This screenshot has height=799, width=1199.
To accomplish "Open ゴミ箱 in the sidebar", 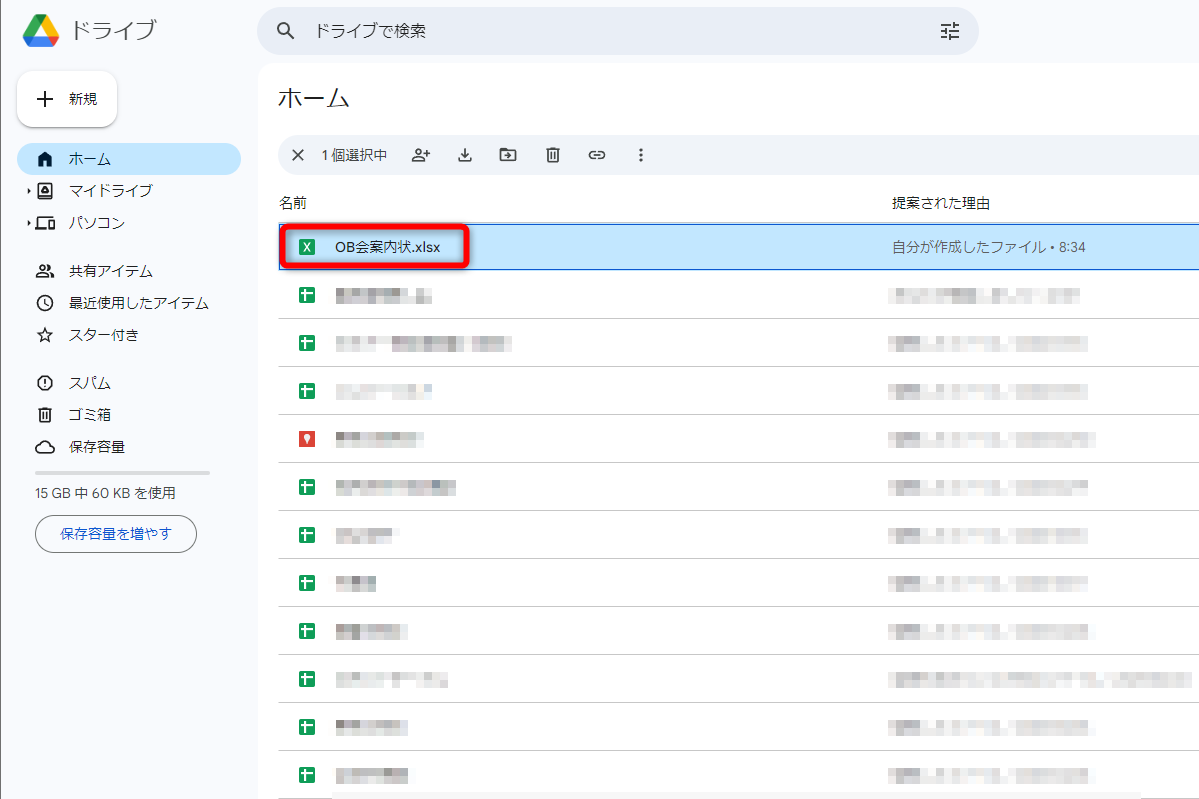I will pyautogui.click(x=89, y=414).
